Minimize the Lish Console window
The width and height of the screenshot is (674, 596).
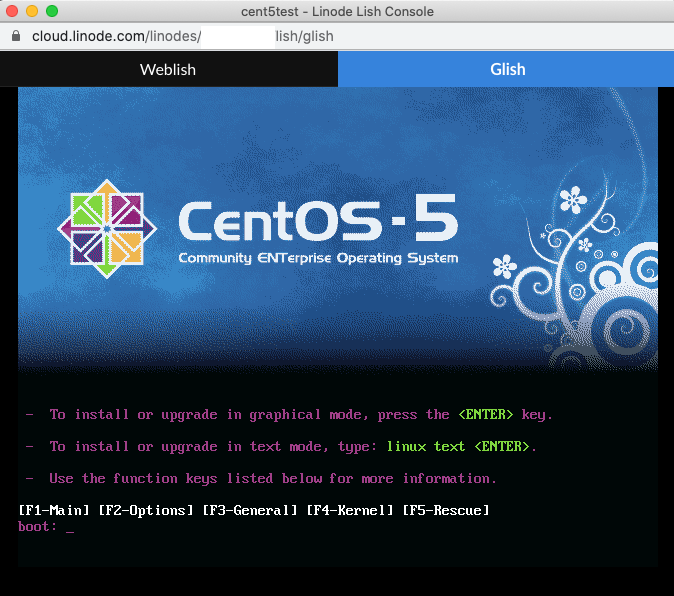(x=32, y=11)
